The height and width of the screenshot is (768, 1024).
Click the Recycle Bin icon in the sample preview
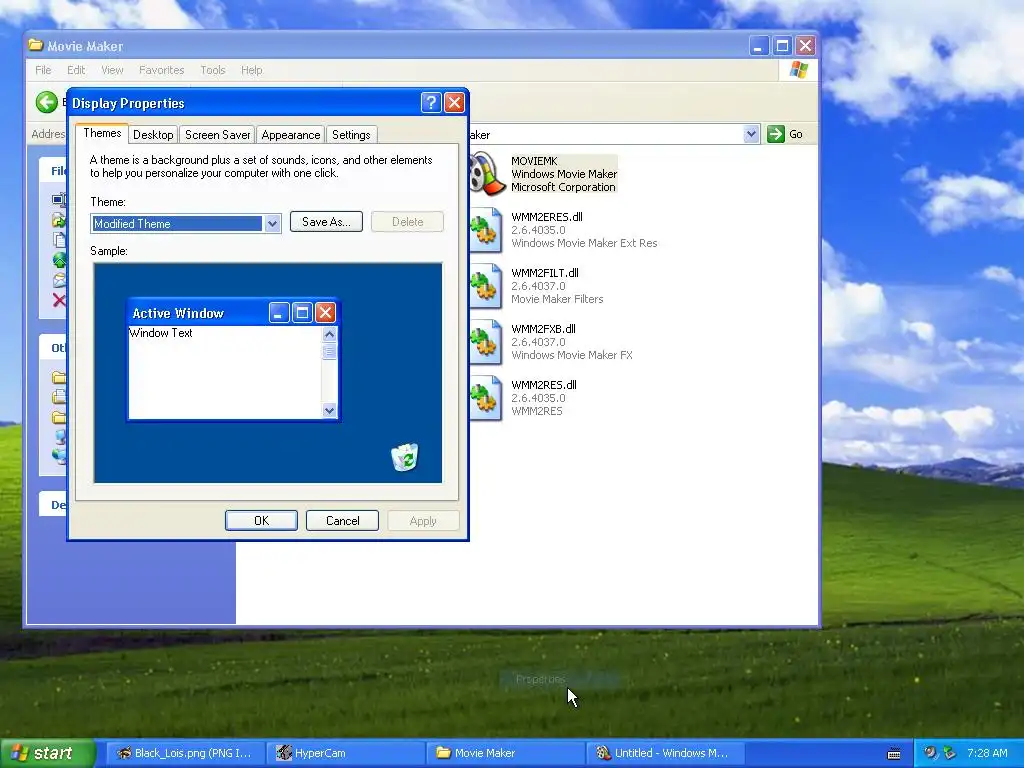coord(405,457)
